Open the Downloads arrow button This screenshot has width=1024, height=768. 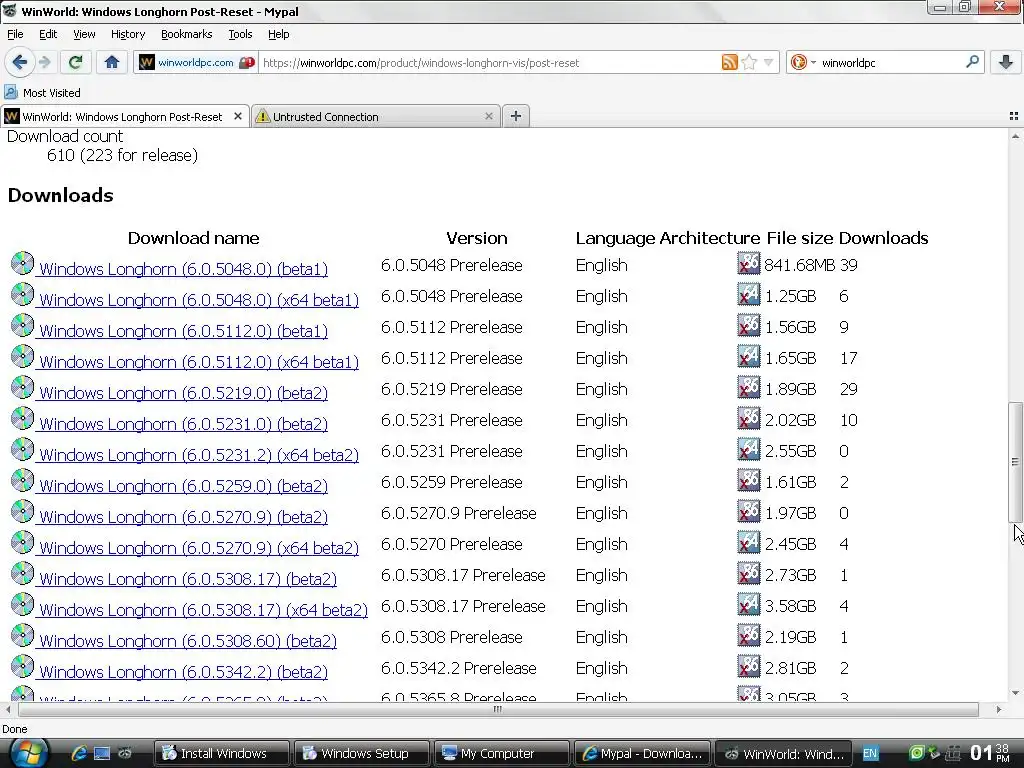pyautogui.click(x=1006, y=62)
